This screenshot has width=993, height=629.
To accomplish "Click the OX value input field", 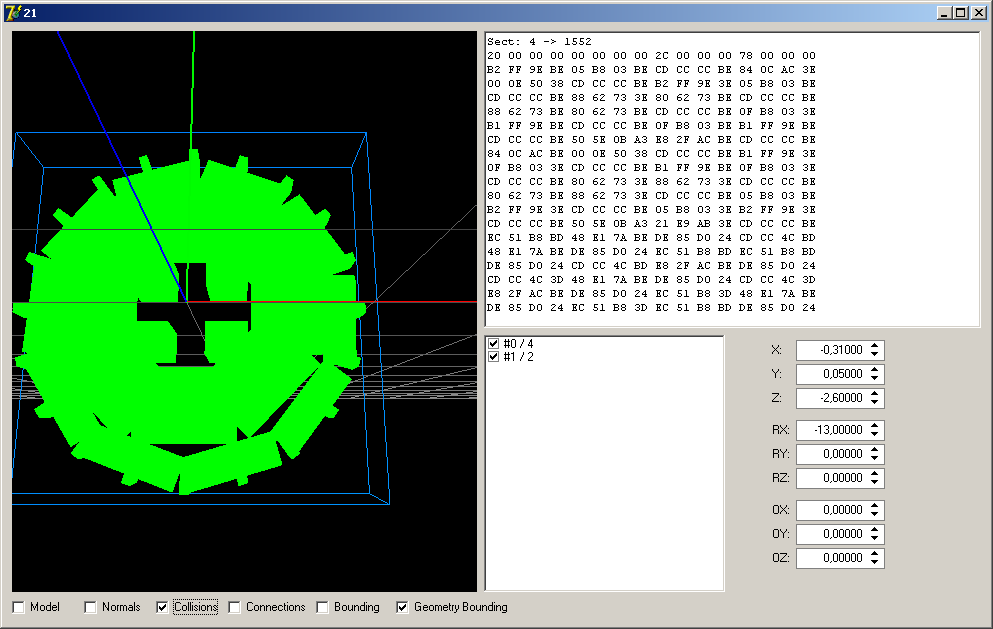I will tap(831, 509).
